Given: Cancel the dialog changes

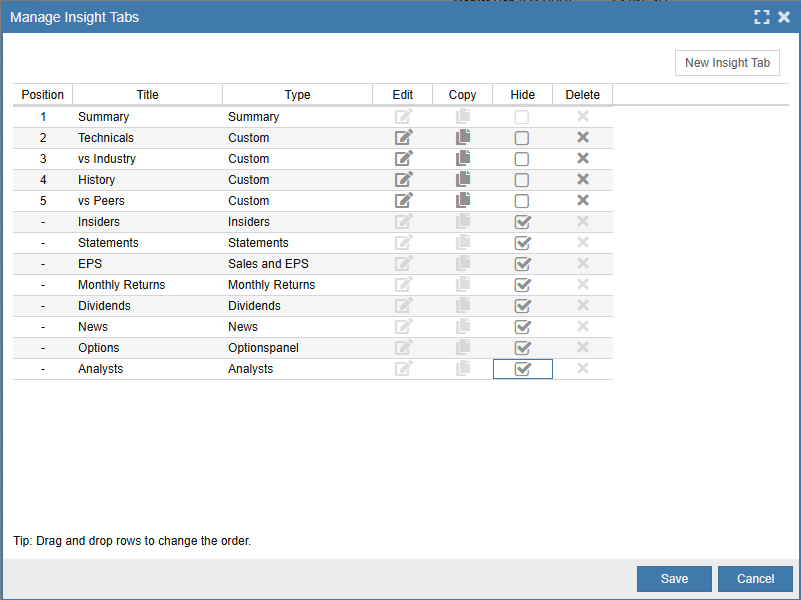Looking at the screenshot, I should pos(755,579).
